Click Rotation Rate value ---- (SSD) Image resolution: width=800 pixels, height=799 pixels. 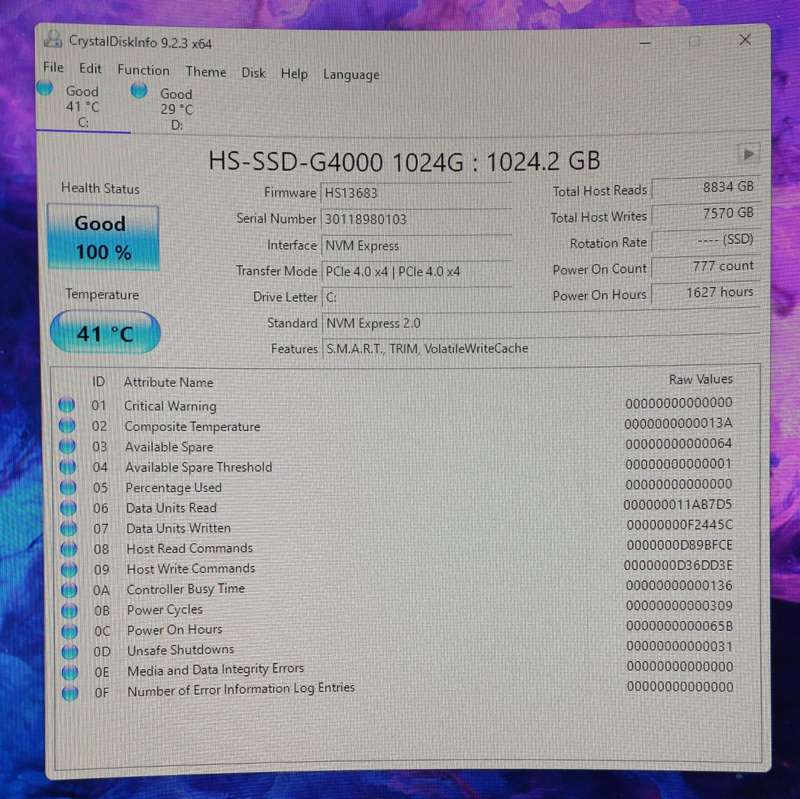(x=706, y=240)
